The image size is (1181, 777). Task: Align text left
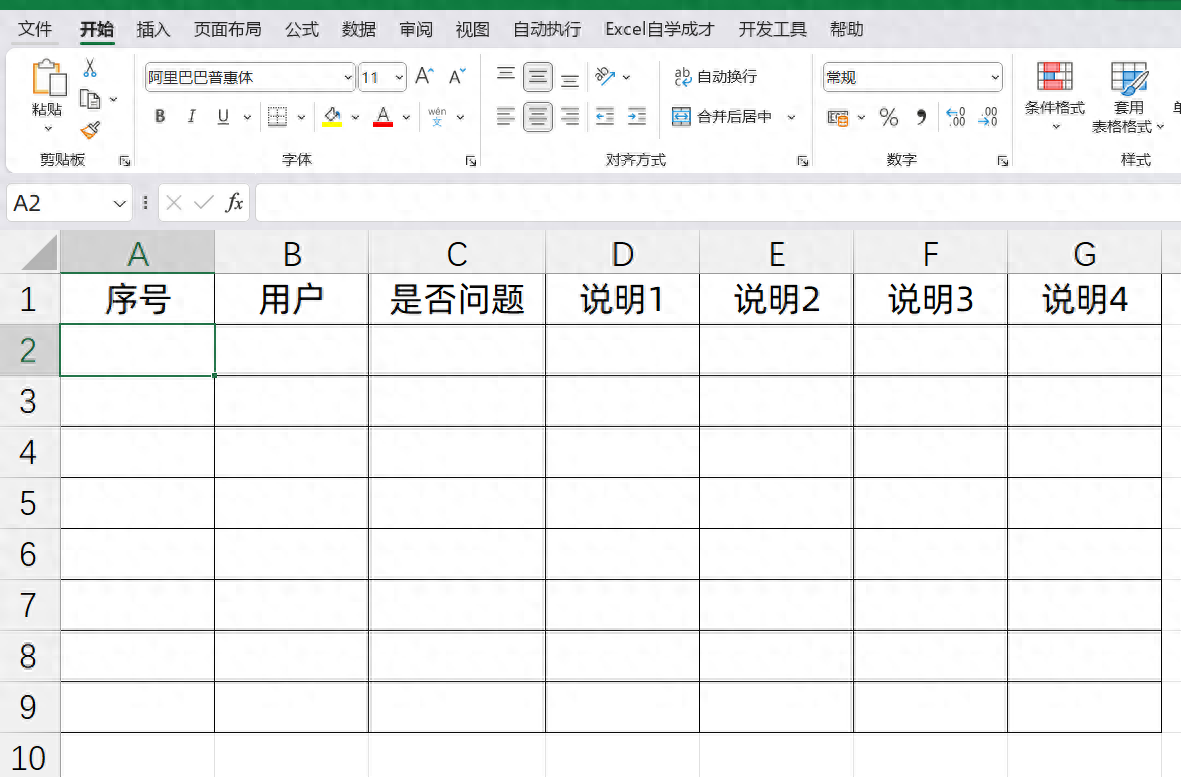[506, 116]
